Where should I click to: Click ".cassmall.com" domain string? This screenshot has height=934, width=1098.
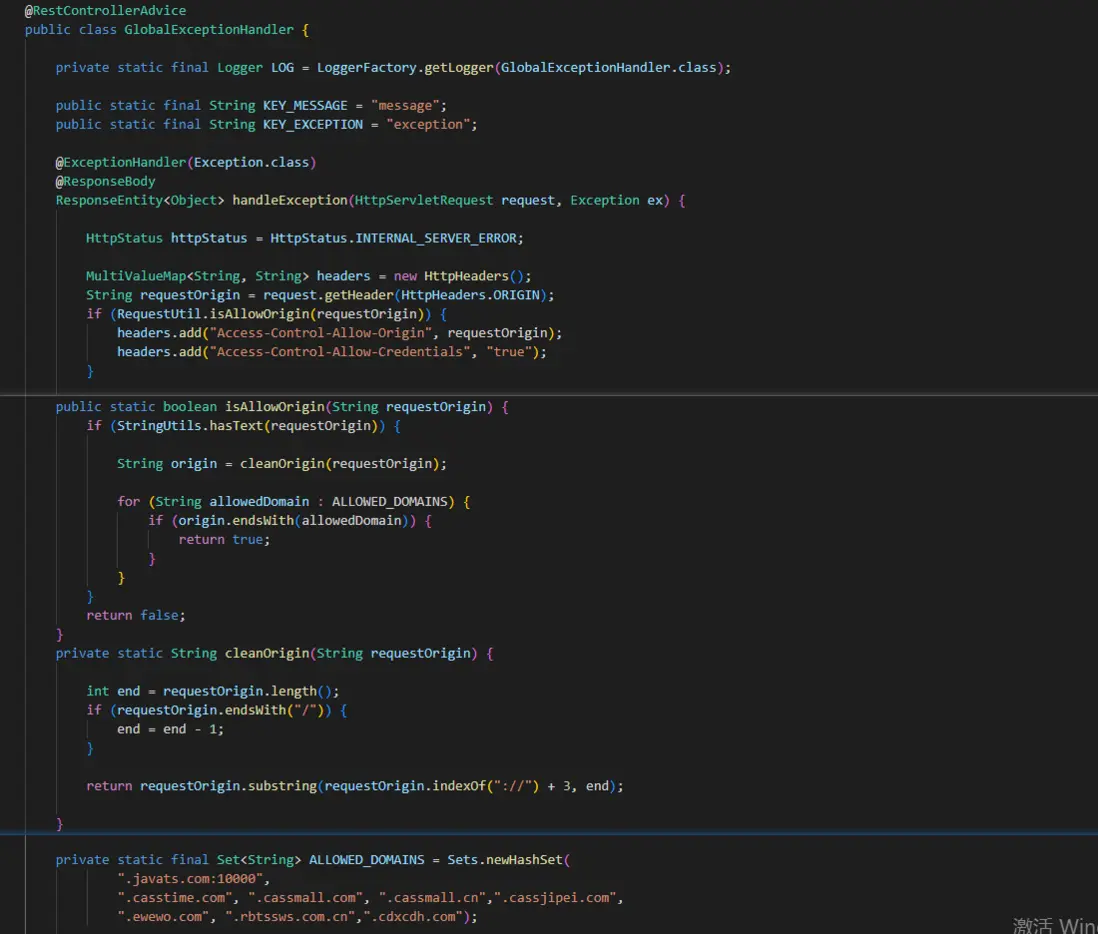305,896
